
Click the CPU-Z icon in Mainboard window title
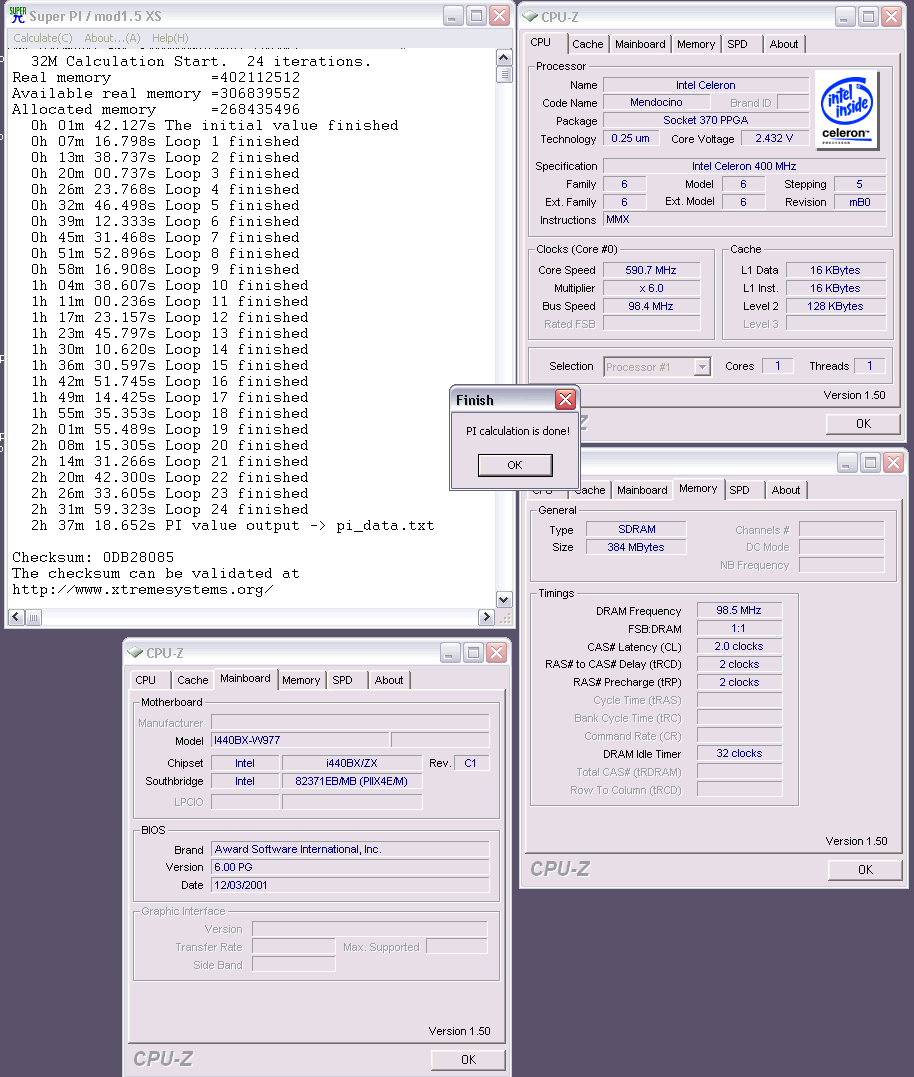click(x=135, y=653)
